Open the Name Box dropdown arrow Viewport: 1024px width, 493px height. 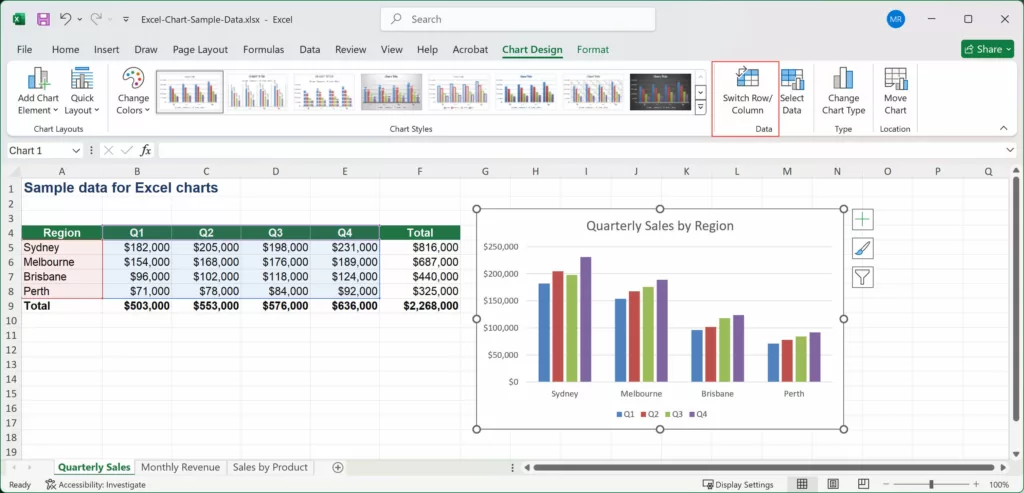[76, 151]
